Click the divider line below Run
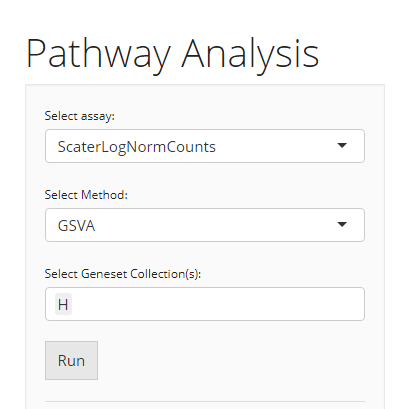 coord(205,401)
